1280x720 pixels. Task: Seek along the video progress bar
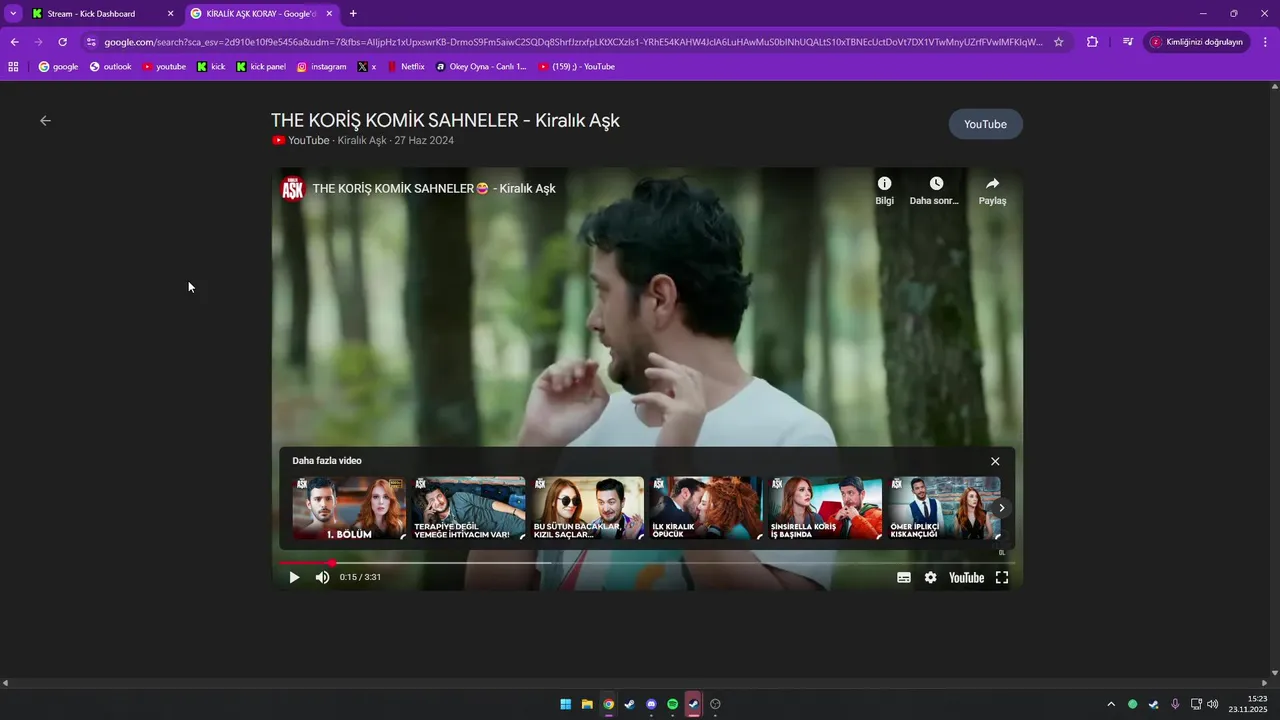click(646, 563)
